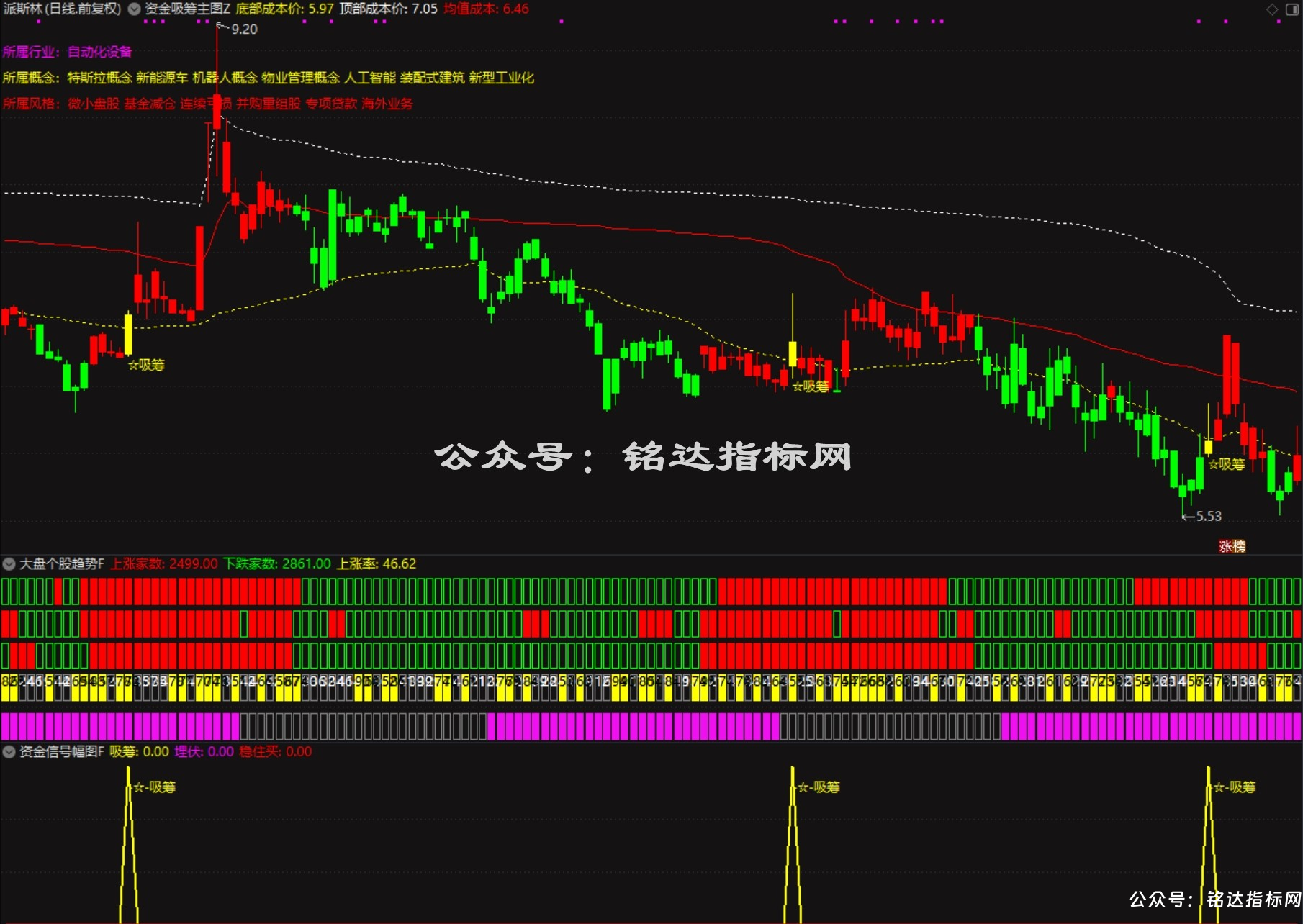Expand the 大盘个股趋势F indicator menu arrow
Image resolution: width=1303 pixels, height=924 pixels.
9,563
